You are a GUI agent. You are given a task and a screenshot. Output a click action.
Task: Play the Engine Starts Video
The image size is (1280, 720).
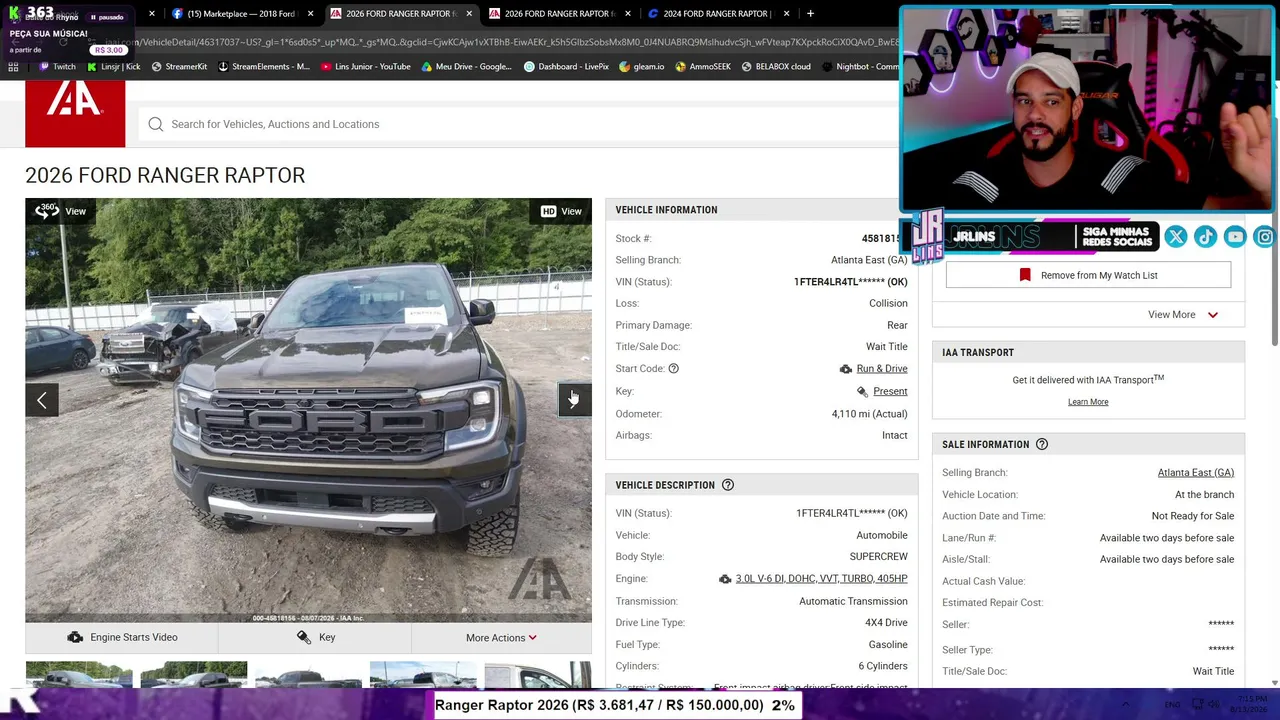coord(121,638)
